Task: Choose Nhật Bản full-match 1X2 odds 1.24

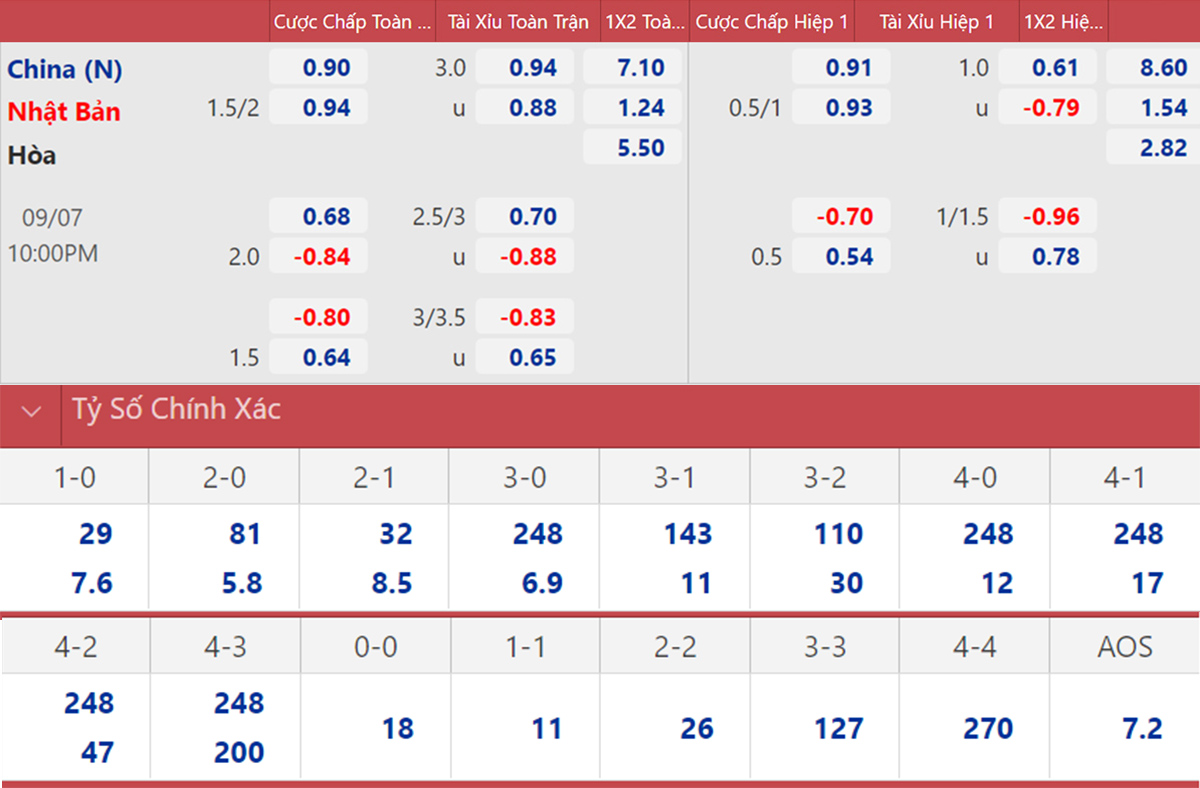Action: 632,108
